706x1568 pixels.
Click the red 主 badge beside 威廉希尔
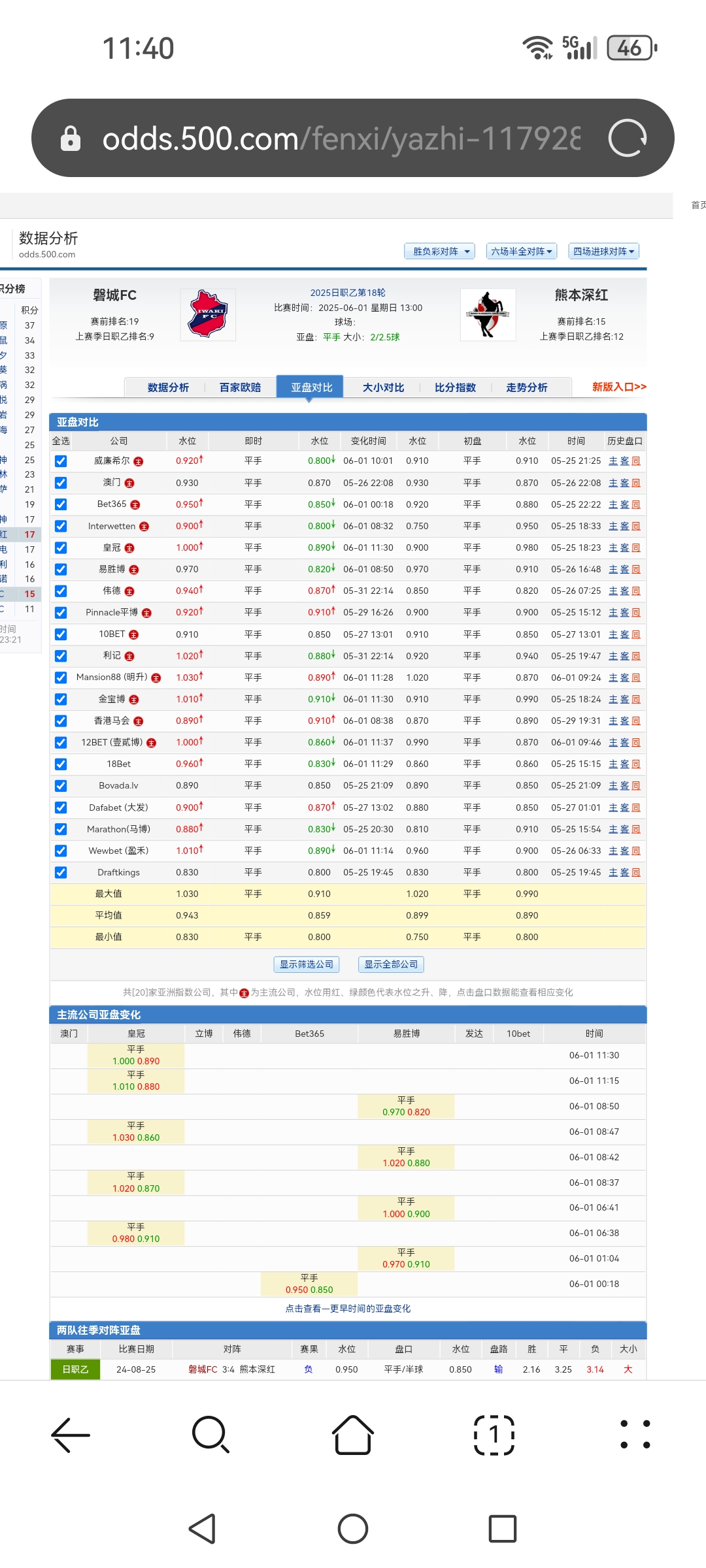point(139,461)
